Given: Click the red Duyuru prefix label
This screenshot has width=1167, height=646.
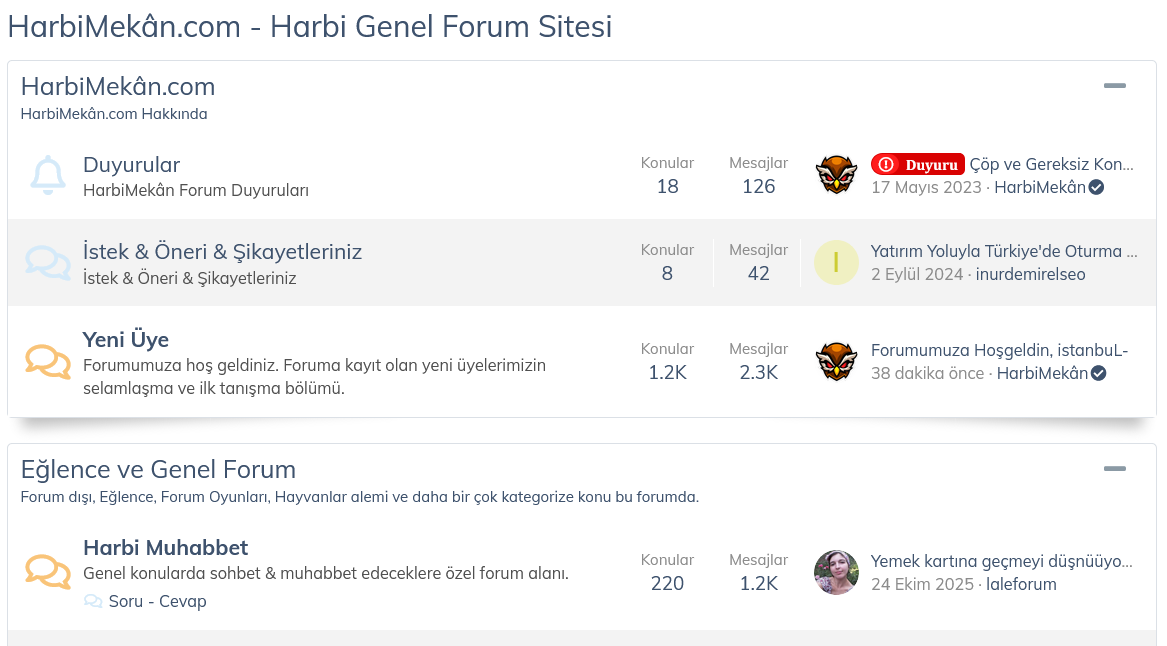Looking at the screenshot, I should (x=917, y=164).
